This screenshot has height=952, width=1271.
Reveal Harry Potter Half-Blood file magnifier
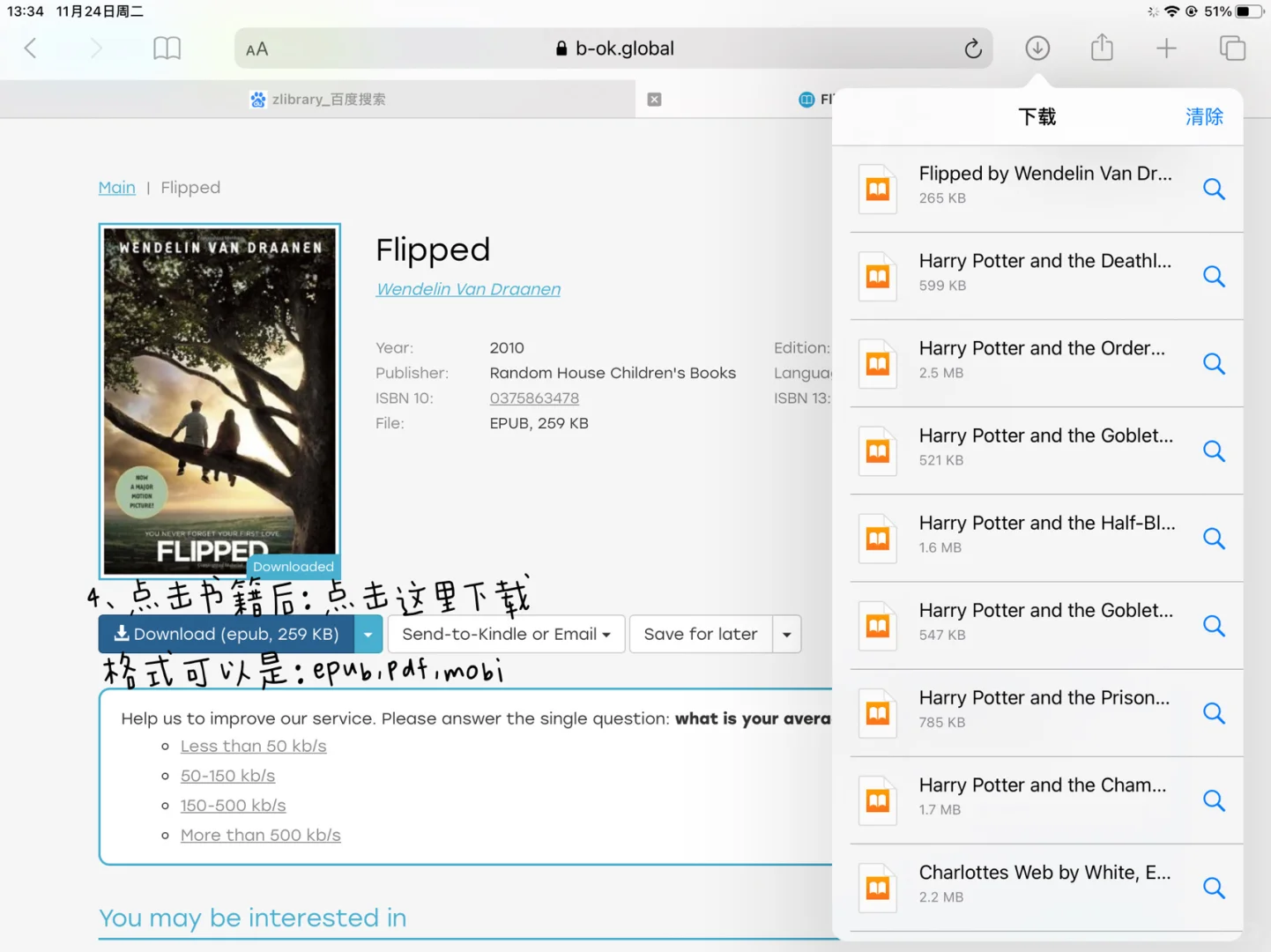click(x=1214, y=538)
